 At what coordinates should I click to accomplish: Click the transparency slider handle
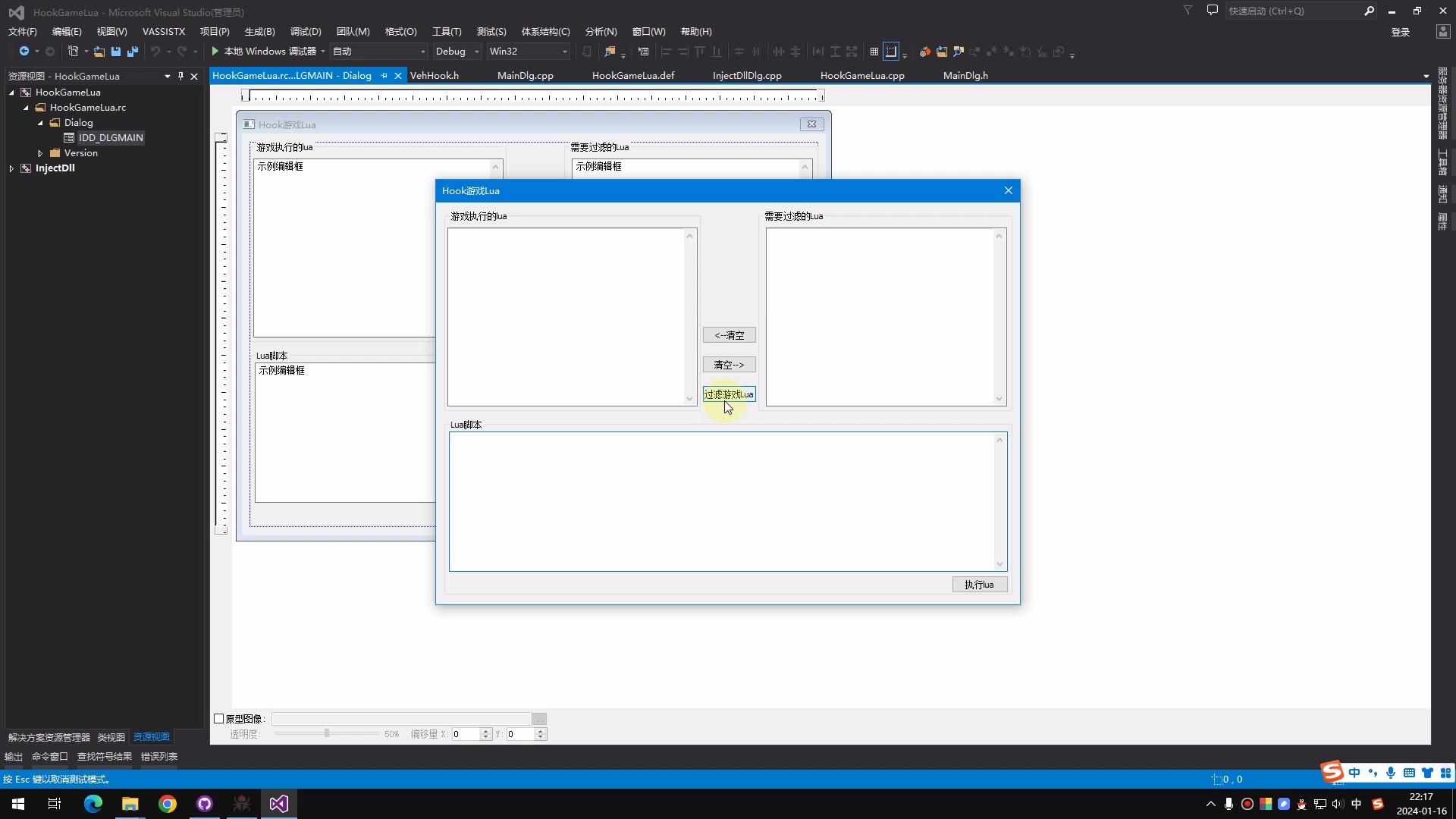click(x=327, y=733)
